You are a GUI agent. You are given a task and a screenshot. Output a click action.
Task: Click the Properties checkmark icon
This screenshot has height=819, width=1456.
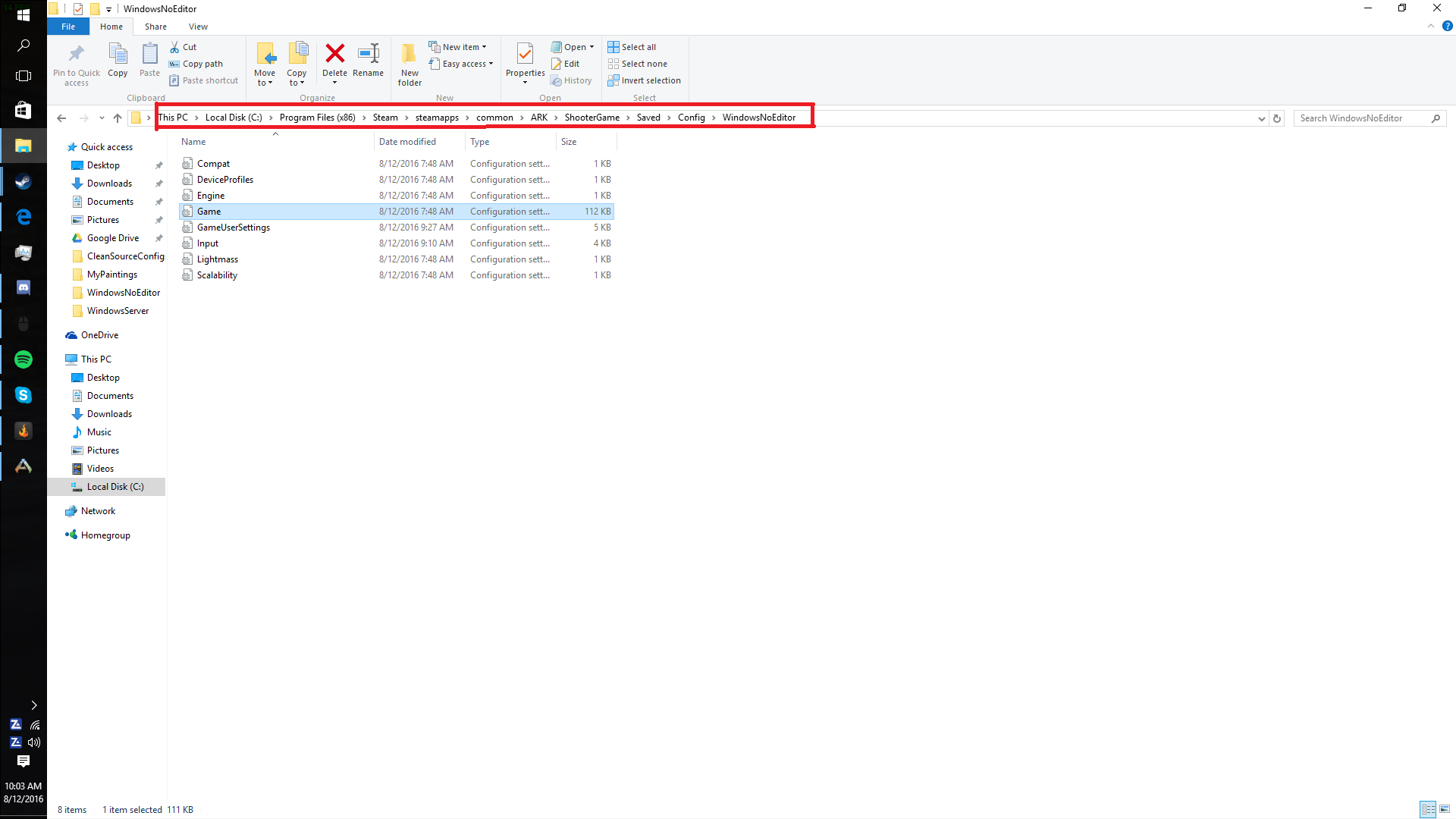pos(525,54)
